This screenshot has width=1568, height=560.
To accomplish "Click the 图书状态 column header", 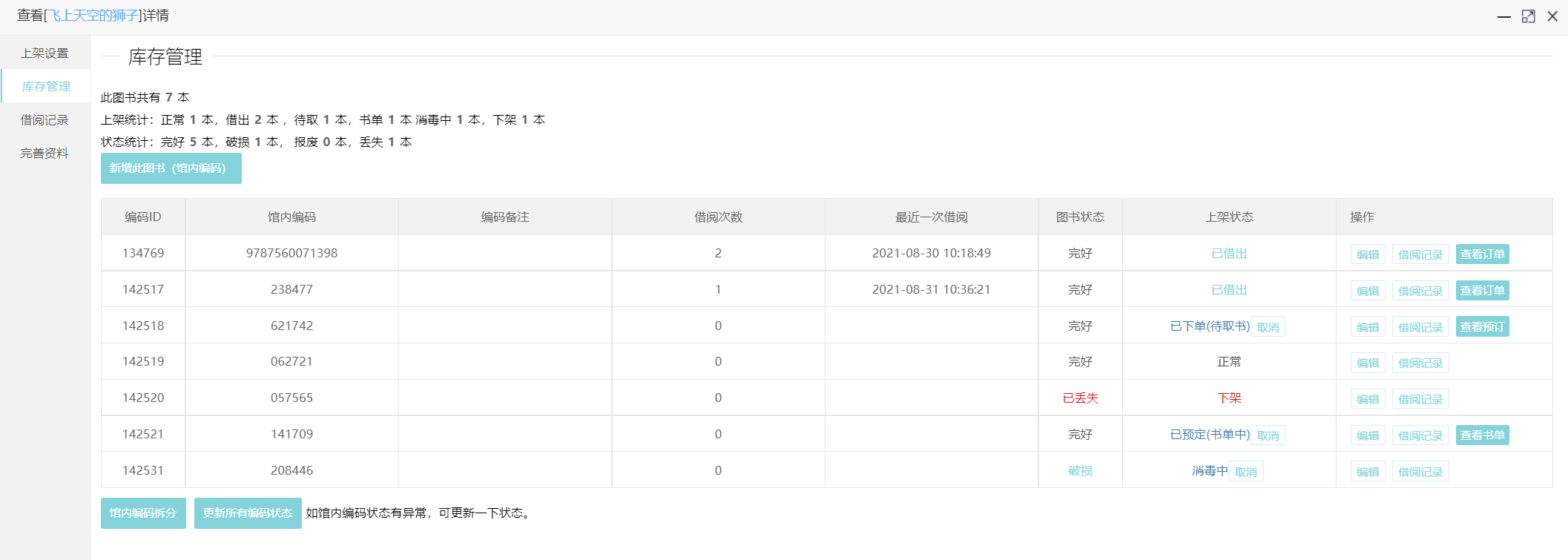I will 1081,217.
